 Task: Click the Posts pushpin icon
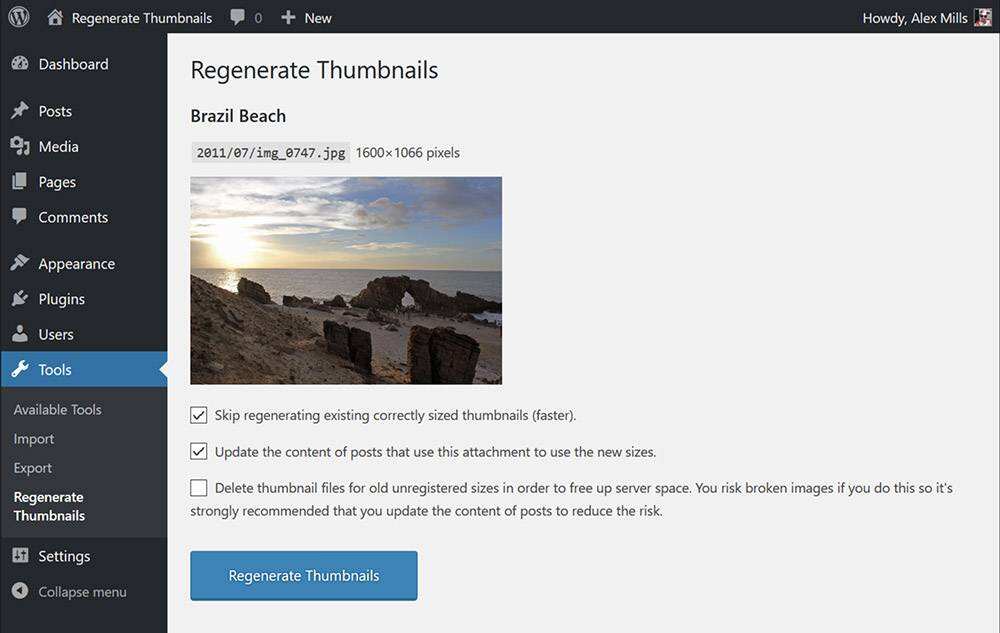20,111
